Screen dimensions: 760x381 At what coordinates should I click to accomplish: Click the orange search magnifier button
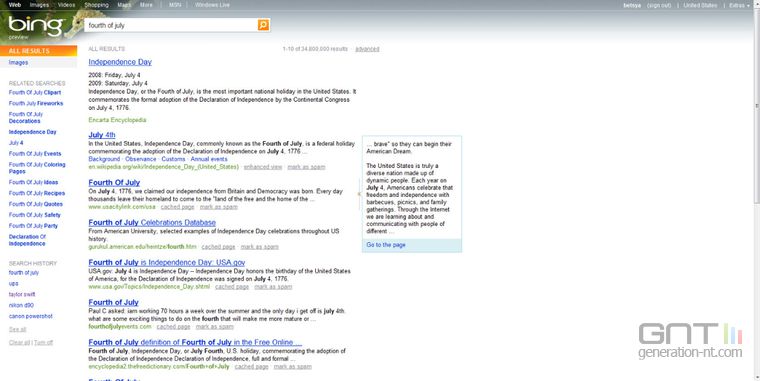pyautogui.click(x=263, y=25)
